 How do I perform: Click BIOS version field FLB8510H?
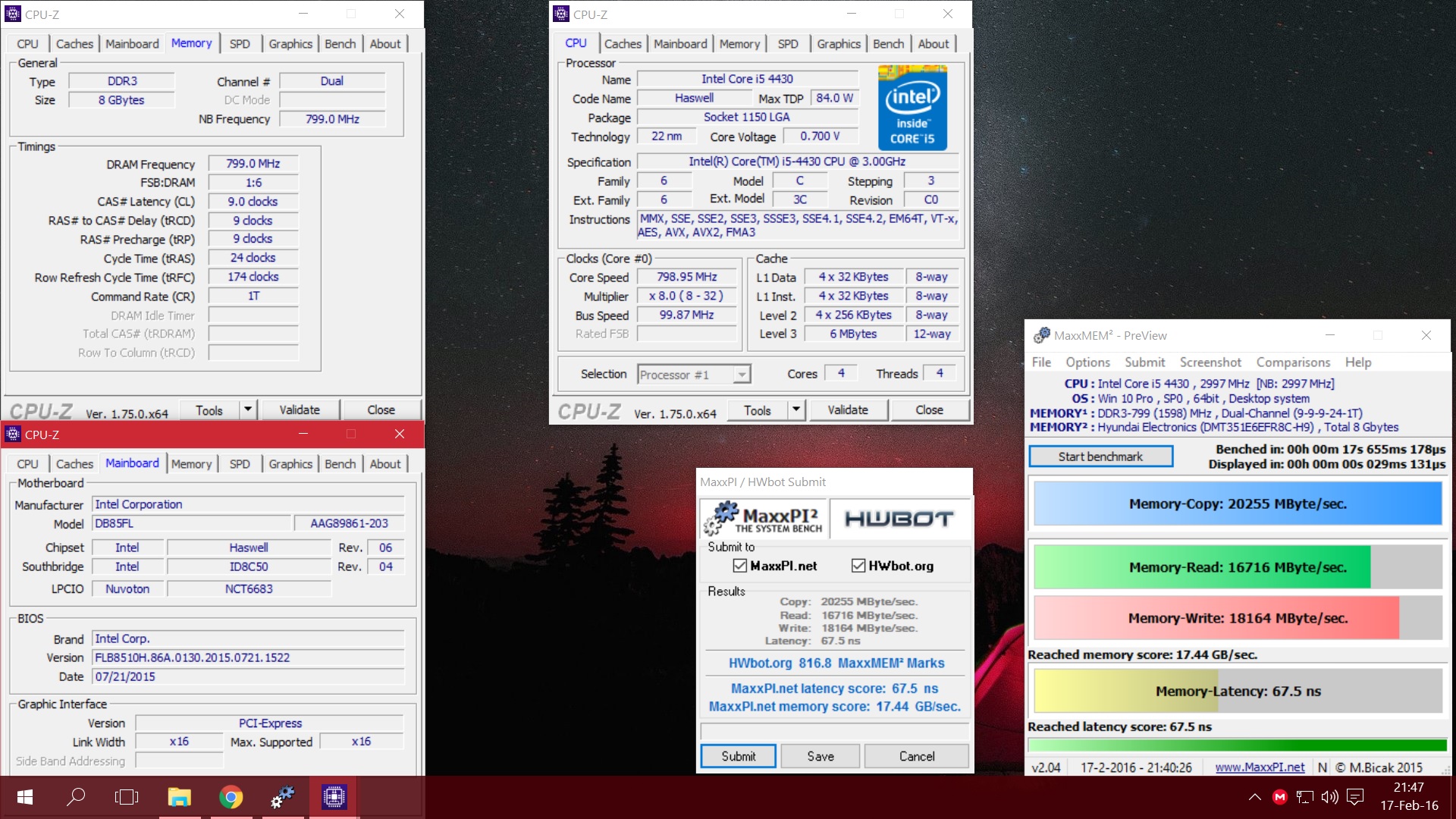tap(249, 657)
